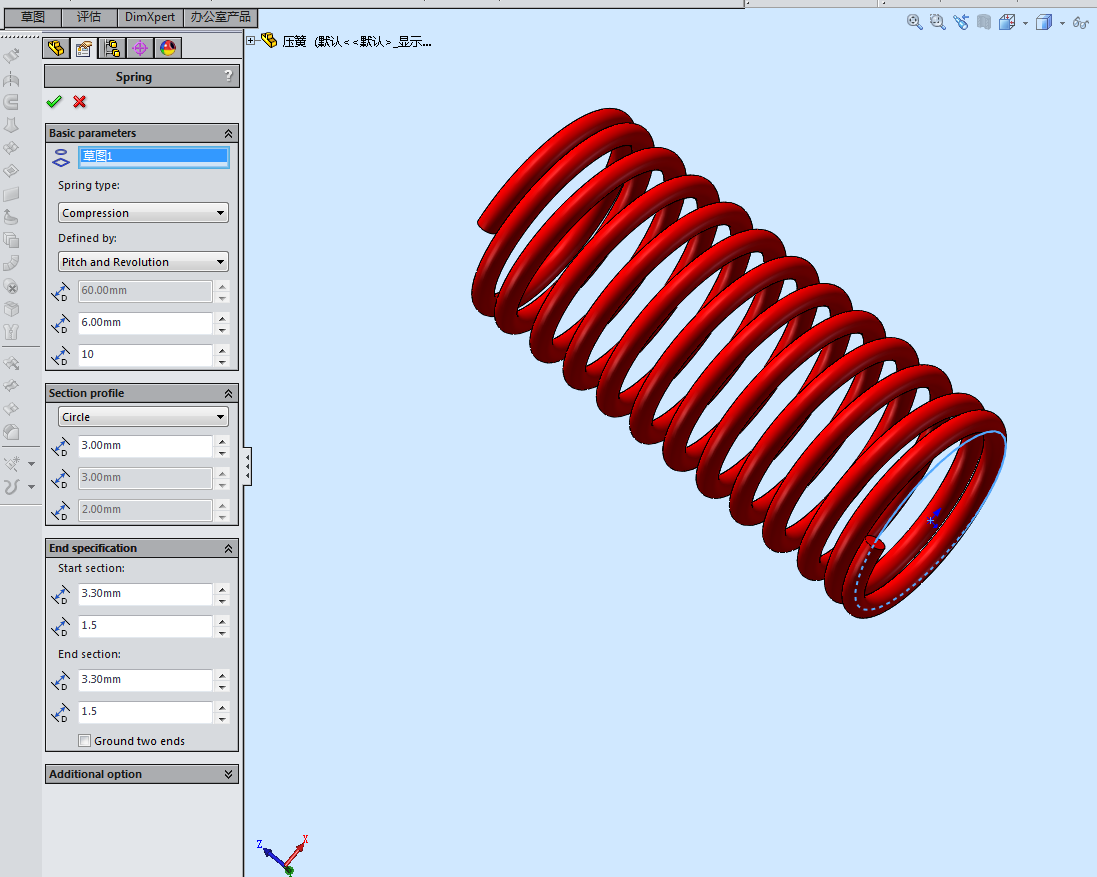Image resolution: width=1097 pixels, height=877 pixels.
Task: Confirm the Spring with green checkmark
Action: (54, 102)
